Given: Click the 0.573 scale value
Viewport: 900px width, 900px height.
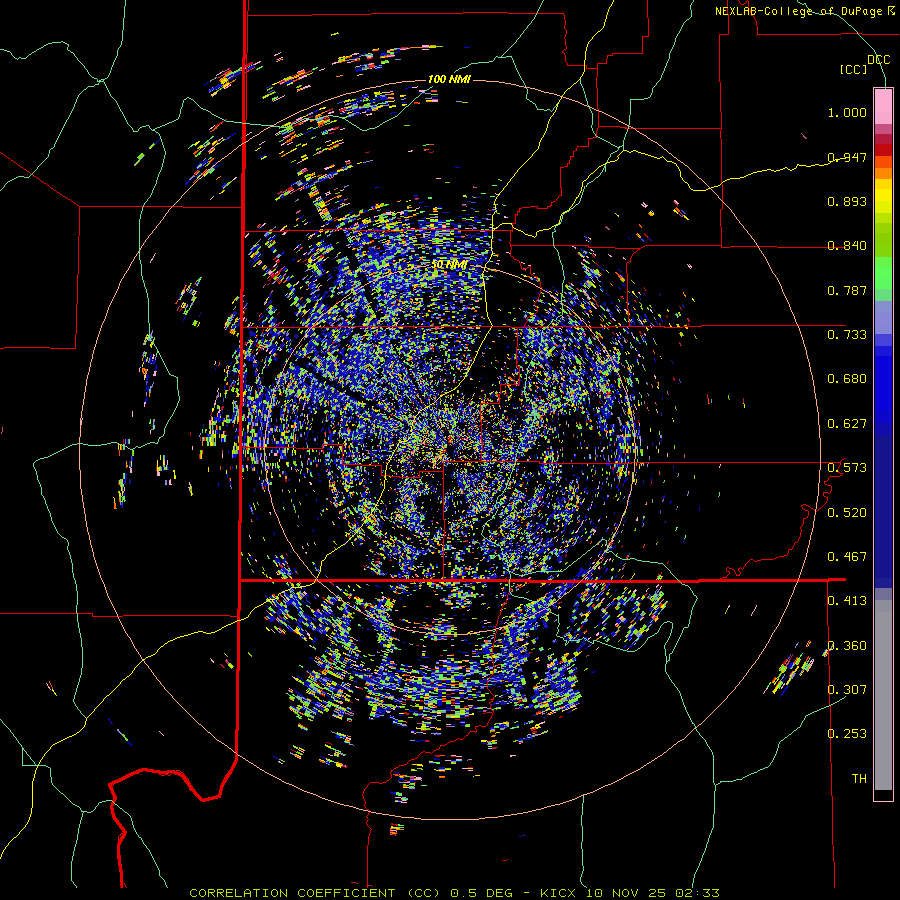Looking at the screenshot, I should (x=847, y=468).
